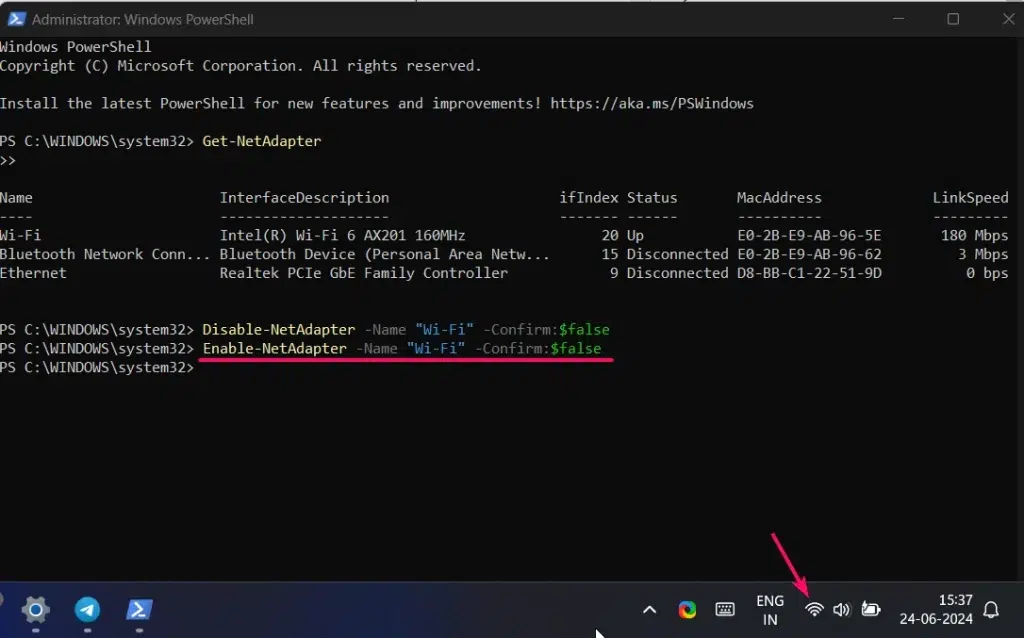Click the 180 Mbps link speed value

click(x=974, y=235)
